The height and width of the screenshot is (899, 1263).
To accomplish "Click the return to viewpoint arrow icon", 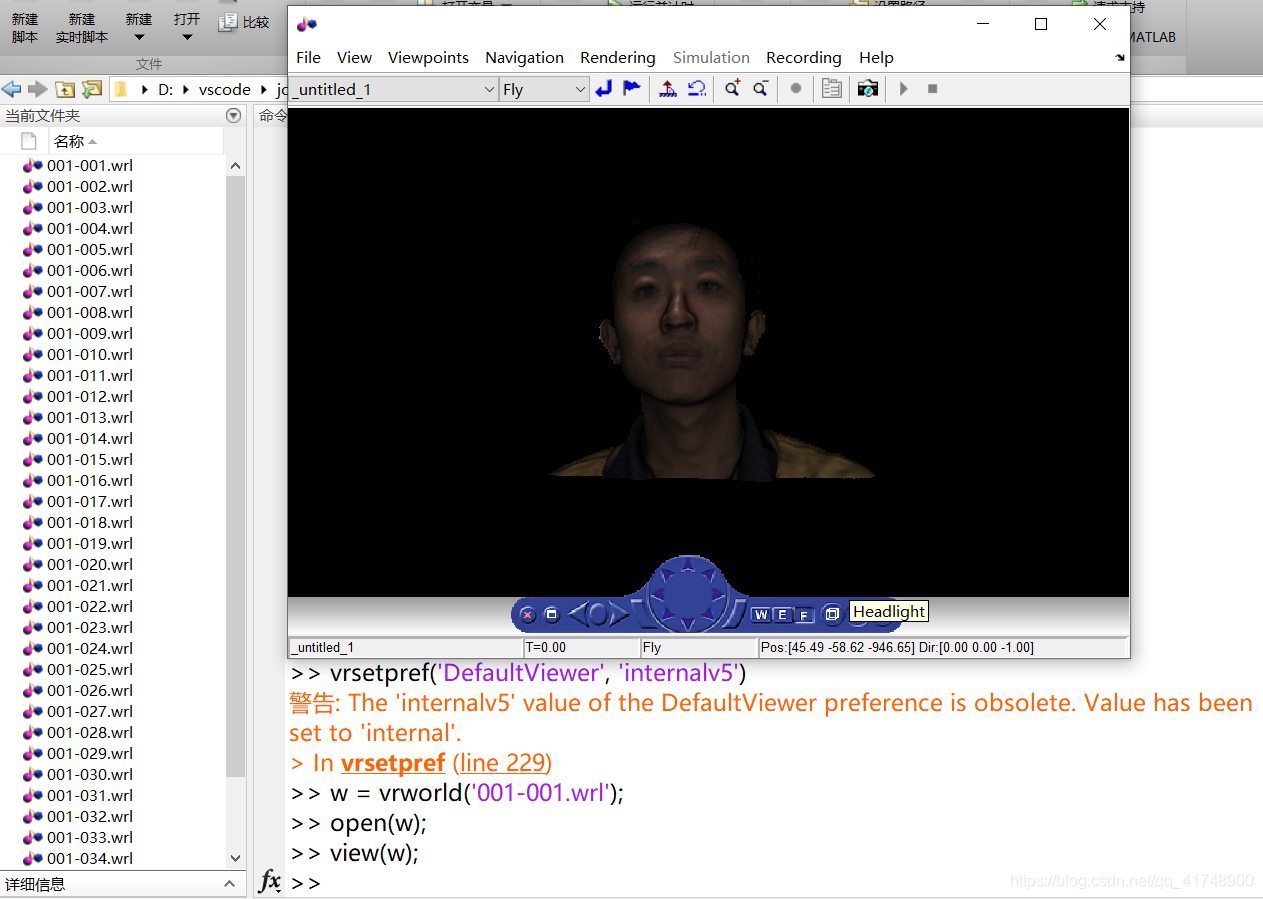I will (x=604, y=89).
